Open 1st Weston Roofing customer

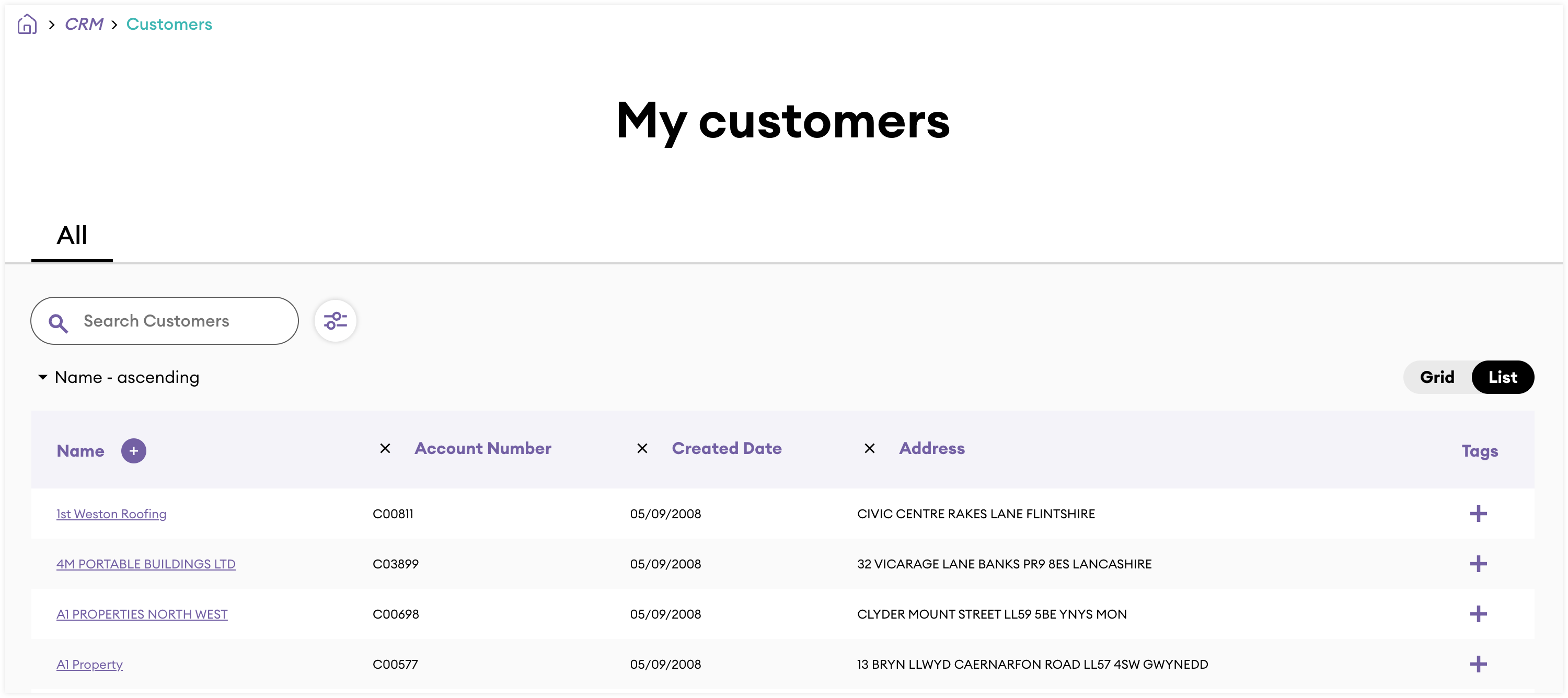[111, 514]
